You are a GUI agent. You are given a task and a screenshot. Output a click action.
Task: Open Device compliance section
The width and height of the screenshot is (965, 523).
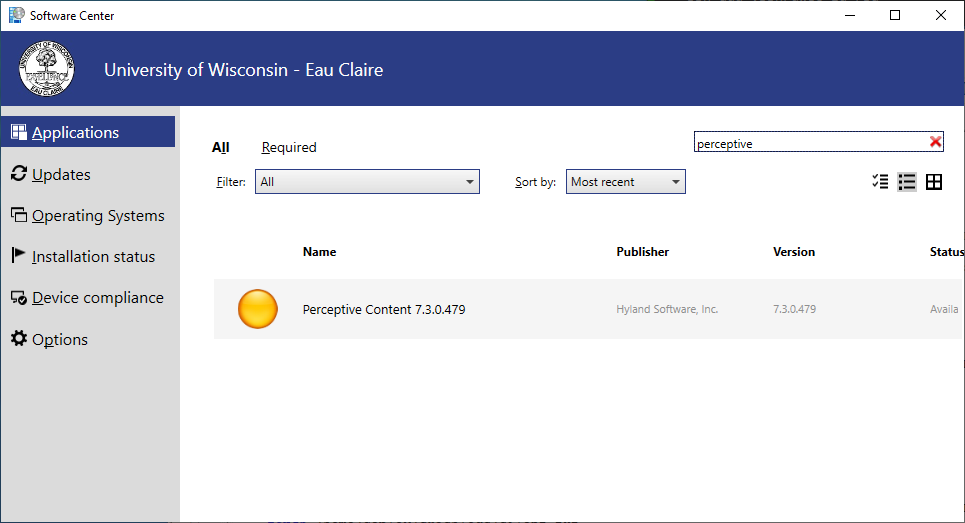click(97, 297)
